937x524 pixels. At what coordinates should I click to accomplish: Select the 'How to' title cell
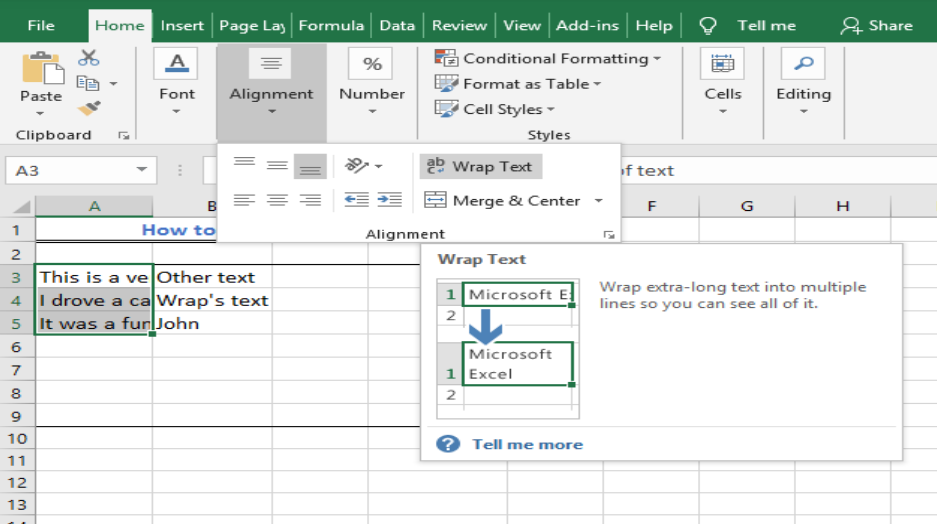tap(127, 230)
